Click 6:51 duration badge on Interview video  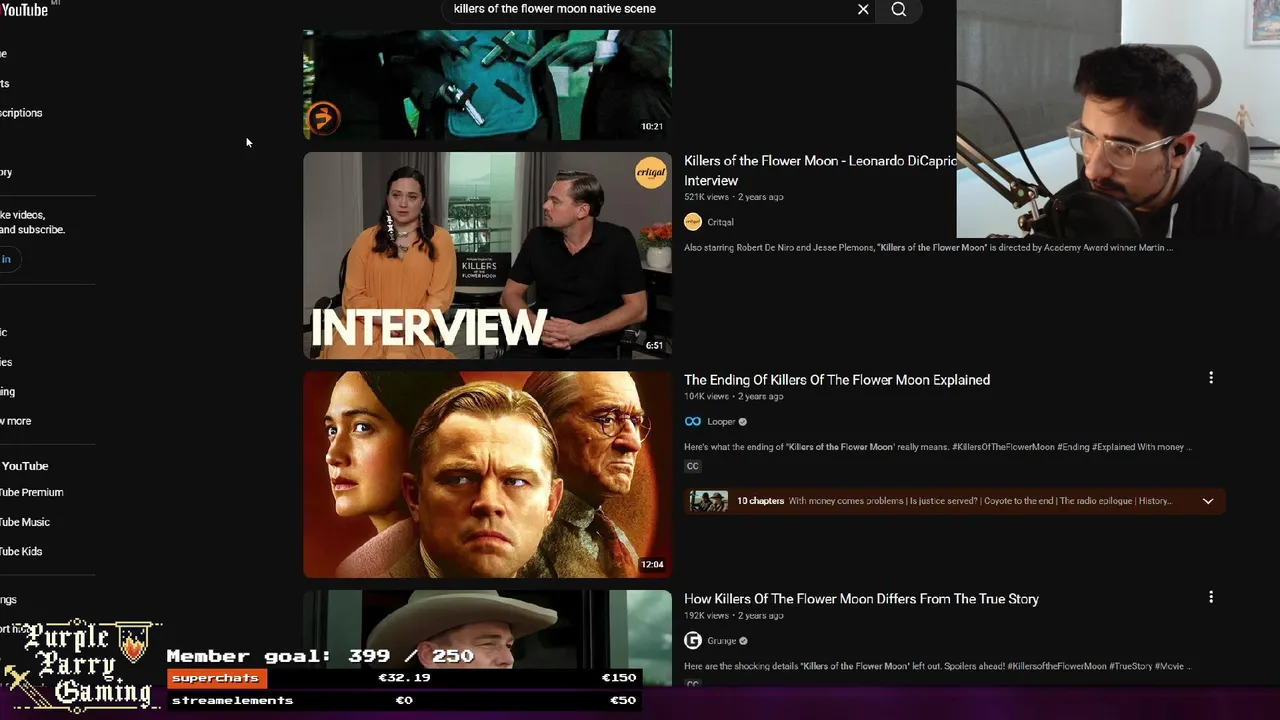pos(654,346)
